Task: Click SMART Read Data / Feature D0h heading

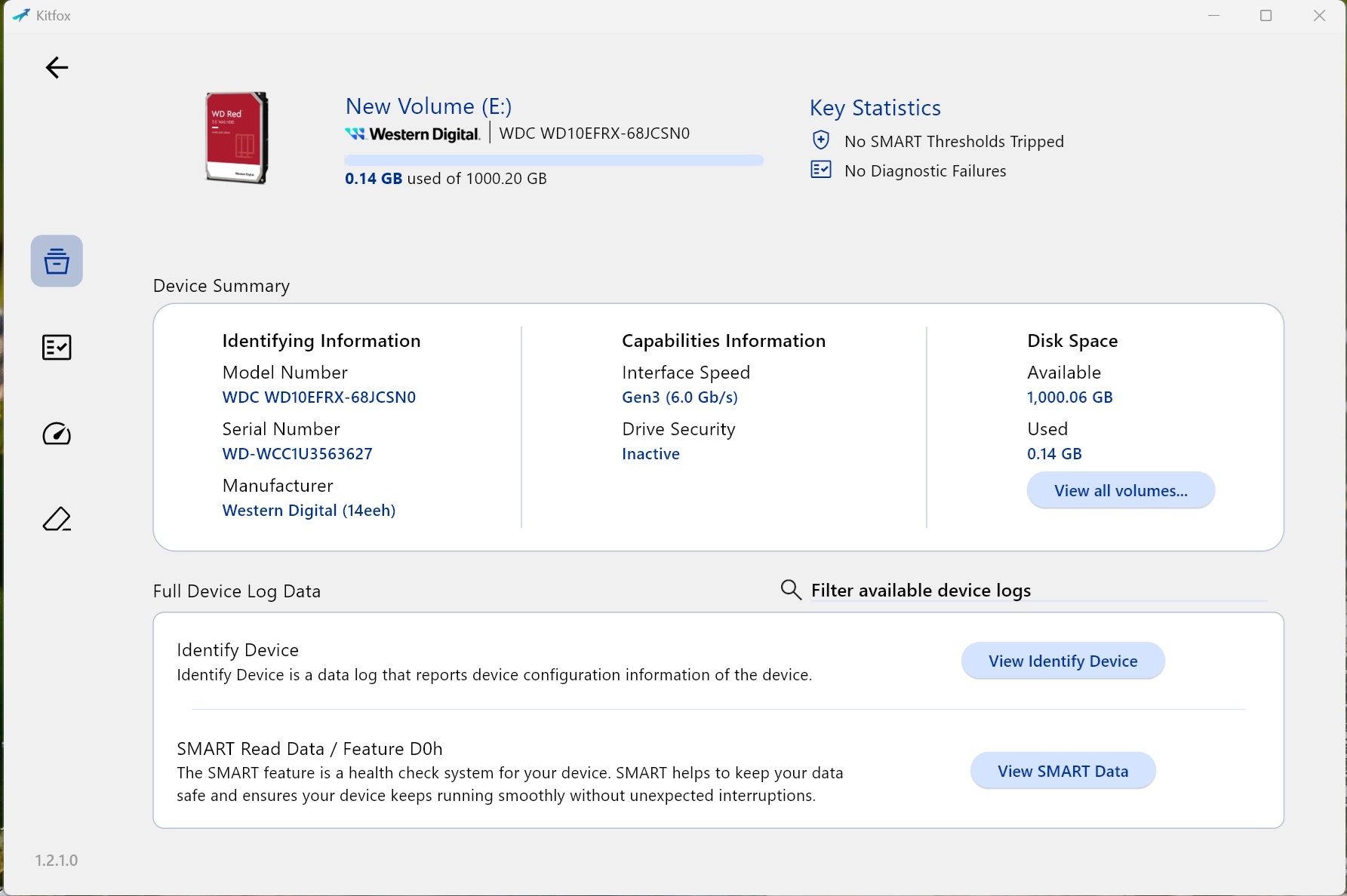Action: (x=309, y=749)
